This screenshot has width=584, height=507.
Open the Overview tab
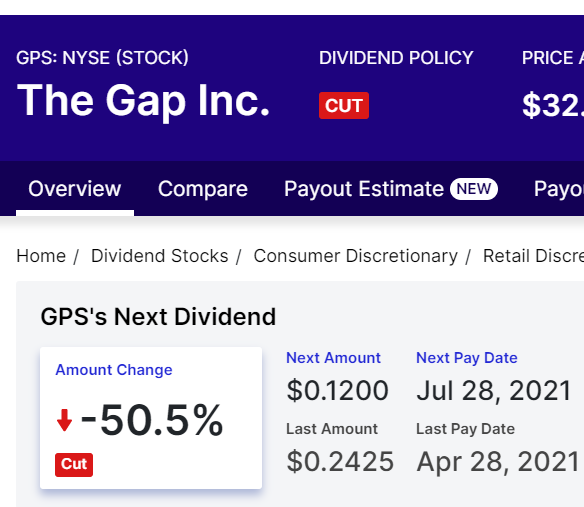point(74,189)
